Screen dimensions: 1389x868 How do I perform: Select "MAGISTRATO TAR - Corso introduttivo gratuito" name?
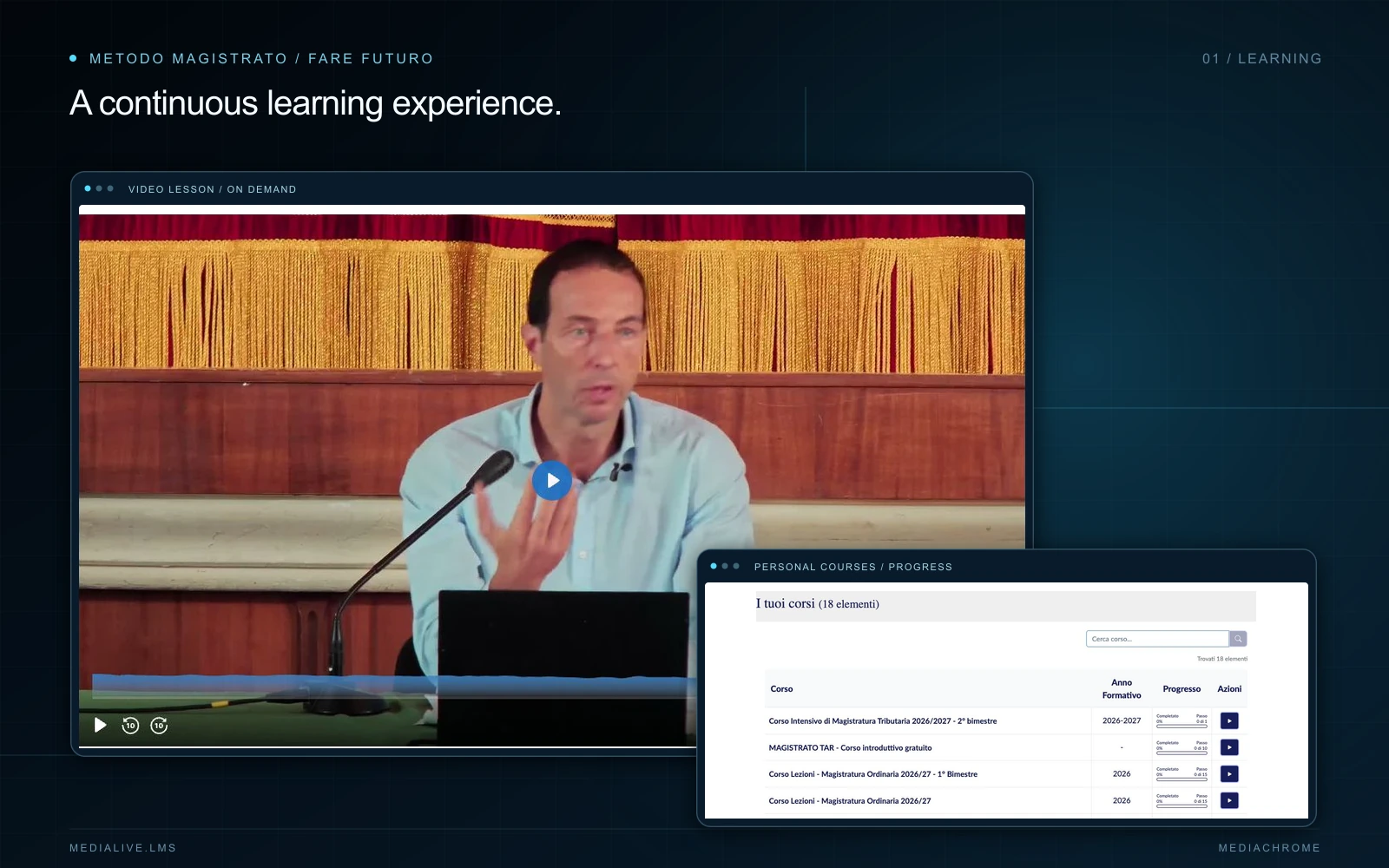850,747
